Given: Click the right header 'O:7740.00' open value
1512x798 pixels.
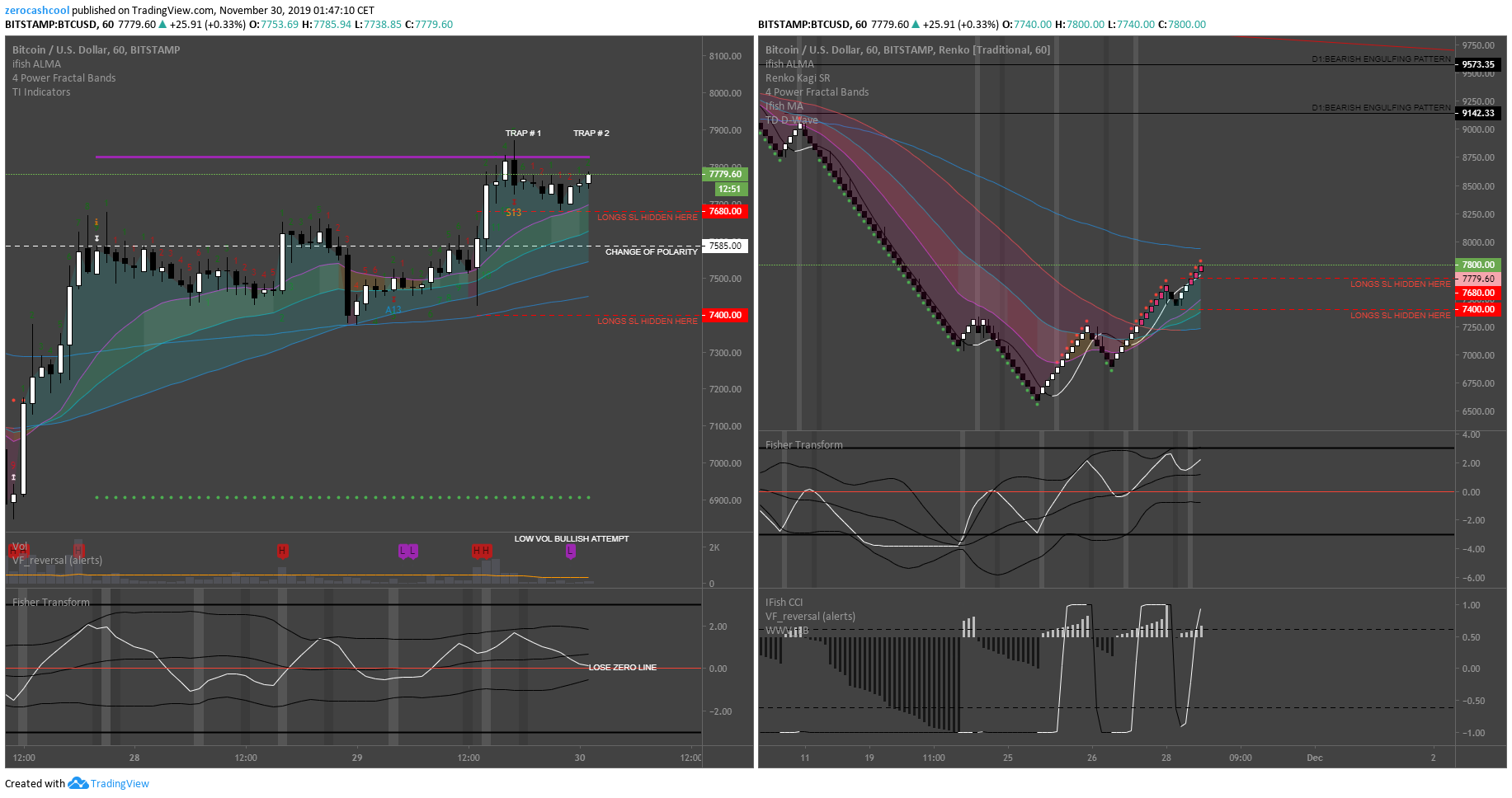Looking at the screenshot, I should 1027,24.
